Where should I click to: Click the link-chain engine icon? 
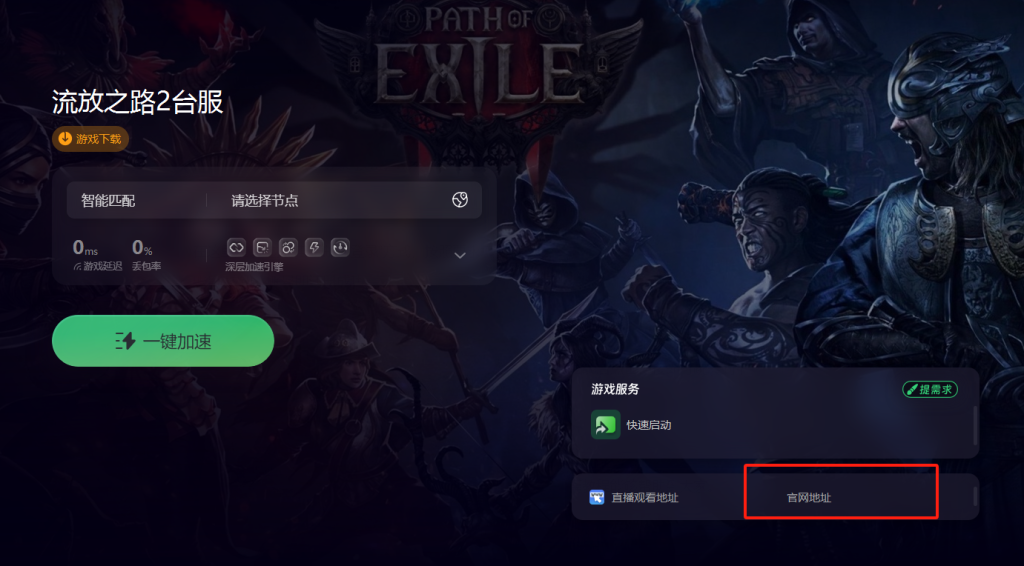tap(236, 247)
